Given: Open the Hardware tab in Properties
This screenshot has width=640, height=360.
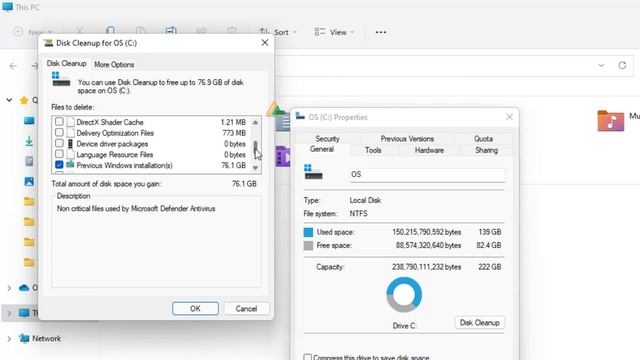Looking at the screenshot, I should tap(429, 150).
